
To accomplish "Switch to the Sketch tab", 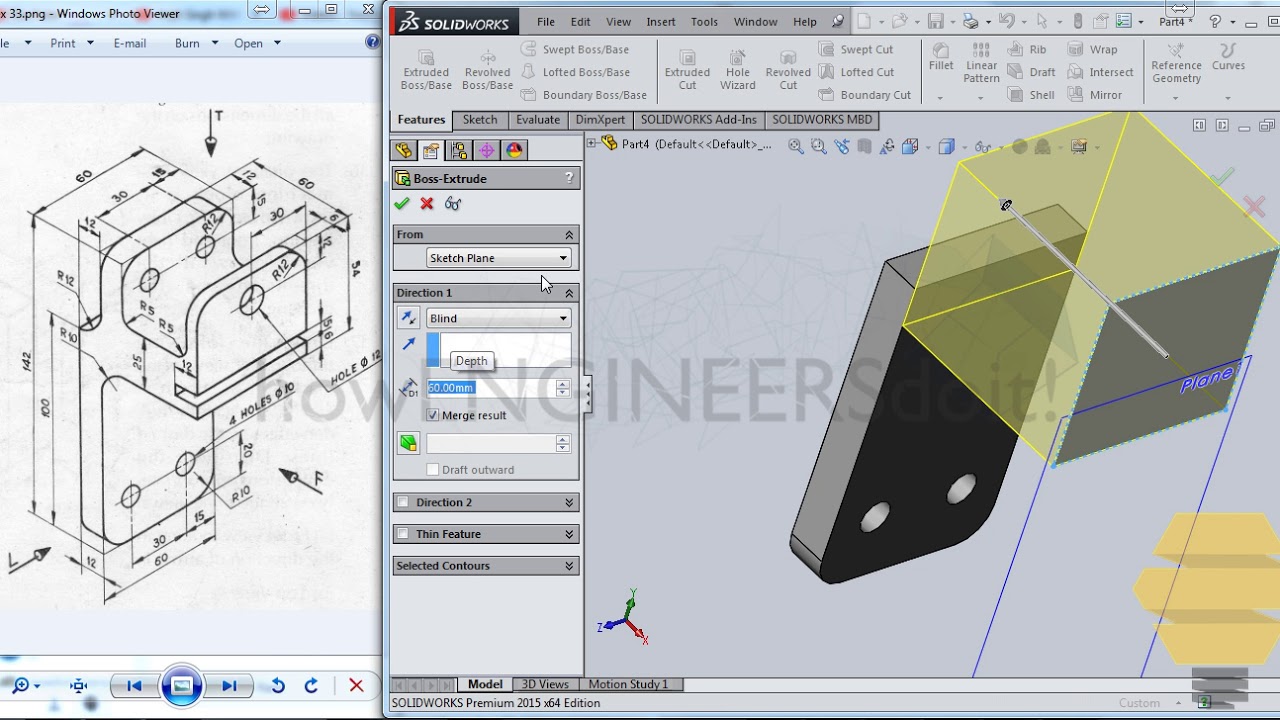I will click(480, 119).
